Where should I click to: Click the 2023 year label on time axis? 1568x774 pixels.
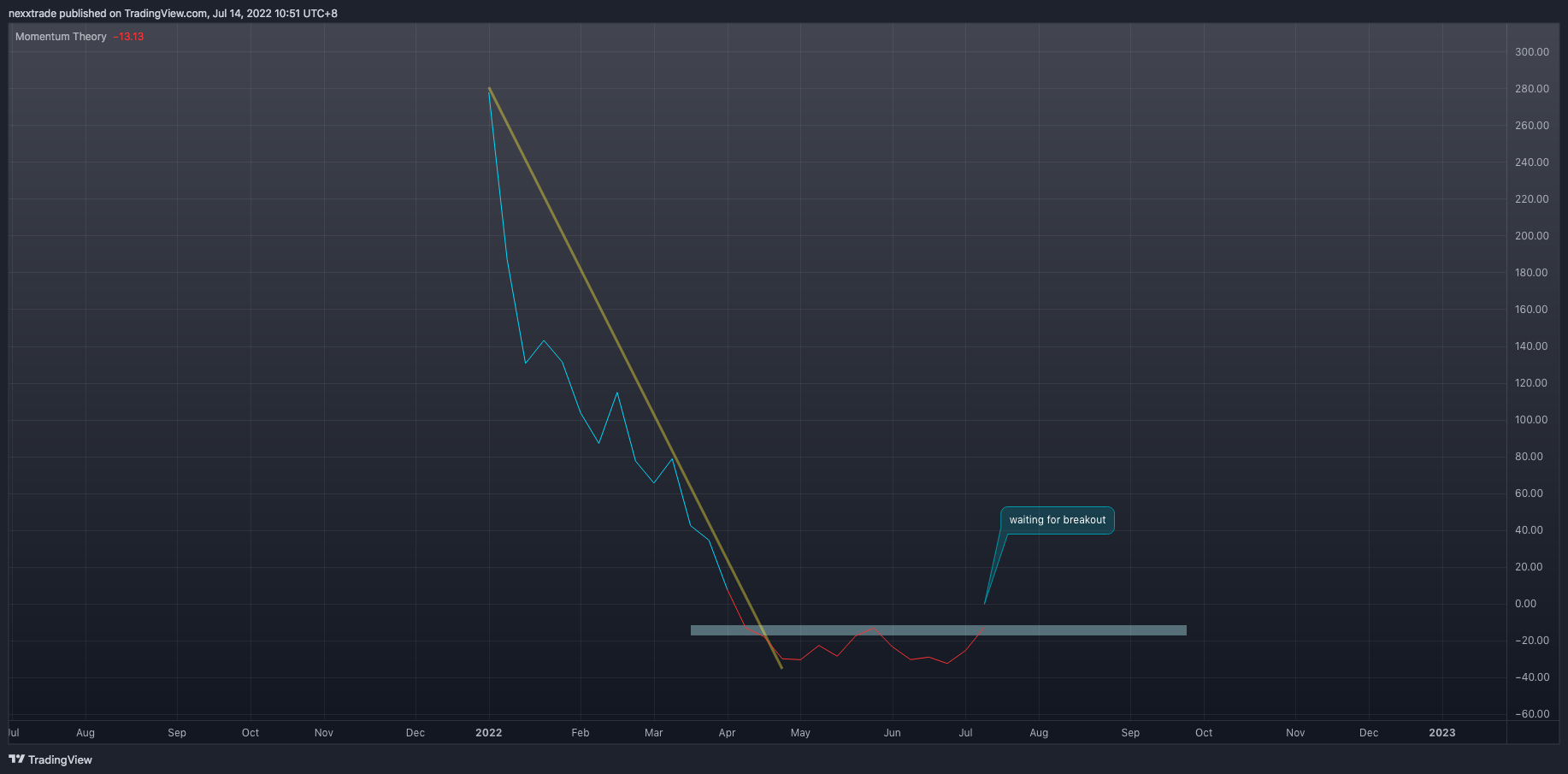pos(1442,733)
